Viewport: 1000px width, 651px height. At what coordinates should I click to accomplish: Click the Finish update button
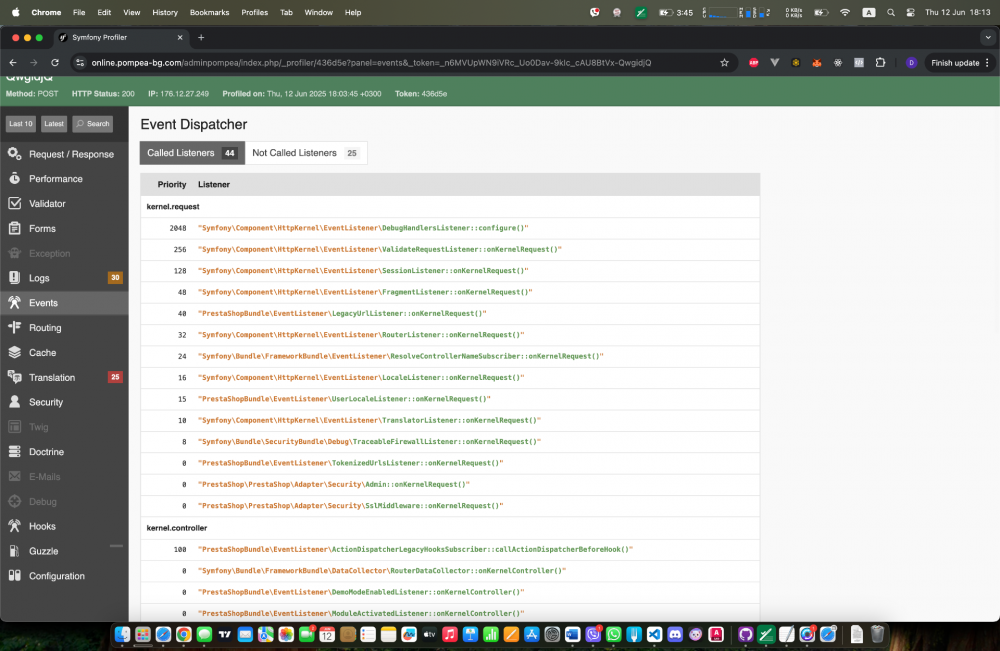pyautogui.click(x=955, y=62)
